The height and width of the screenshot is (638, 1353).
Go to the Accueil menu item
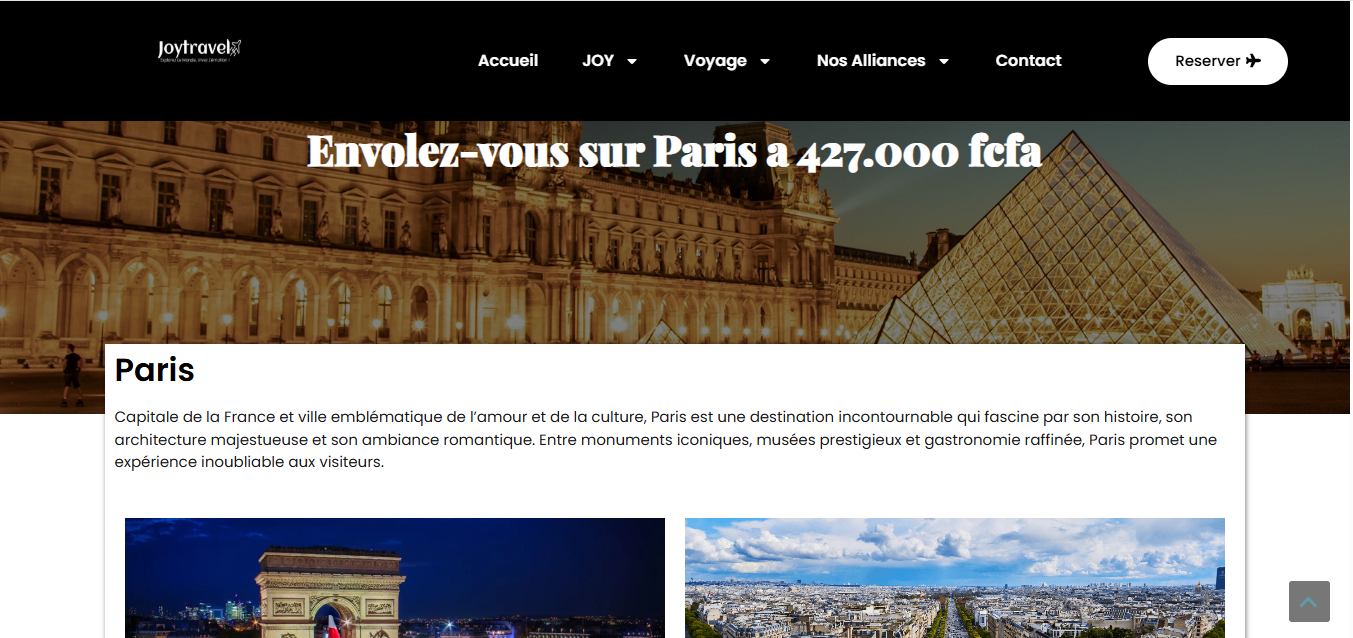point(508,61)
